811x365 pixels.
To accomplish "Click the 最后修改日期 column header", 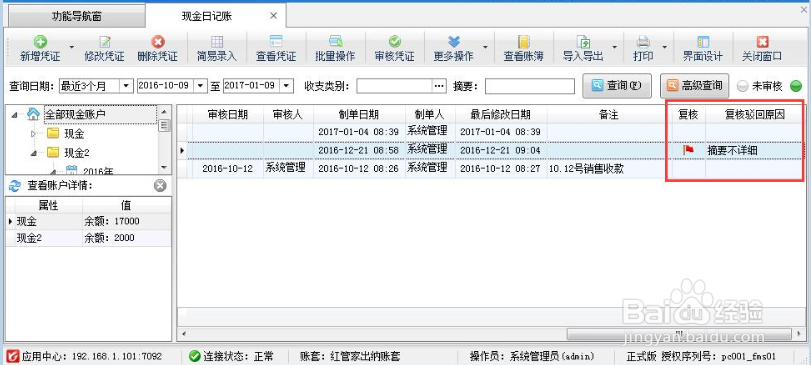I will click(x=501, y=115).
